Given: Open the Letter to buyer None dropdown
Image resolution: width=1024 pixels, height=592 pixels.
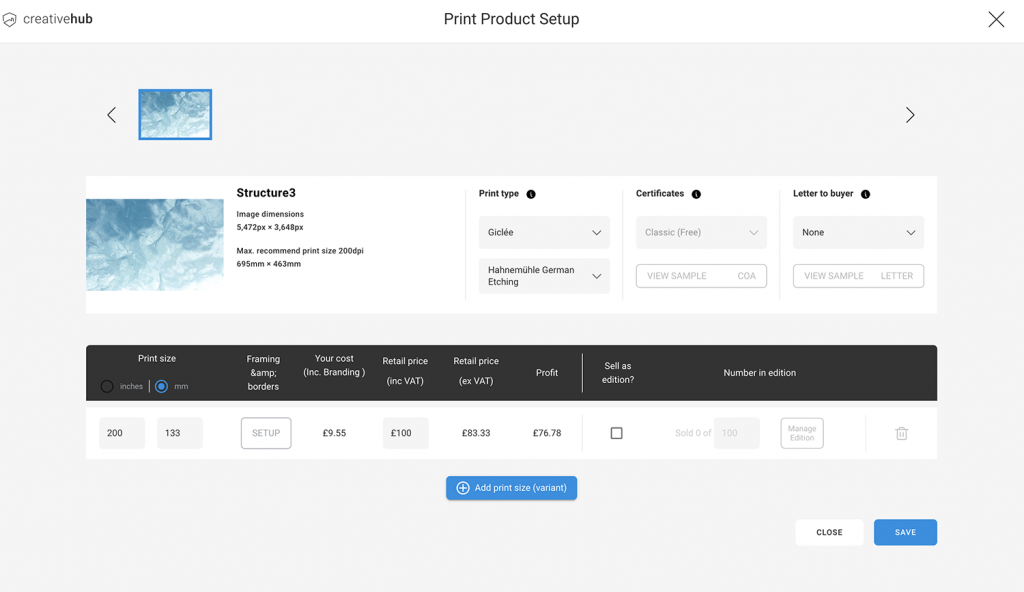Looking at the screenshot, I should tap(858, 233).
